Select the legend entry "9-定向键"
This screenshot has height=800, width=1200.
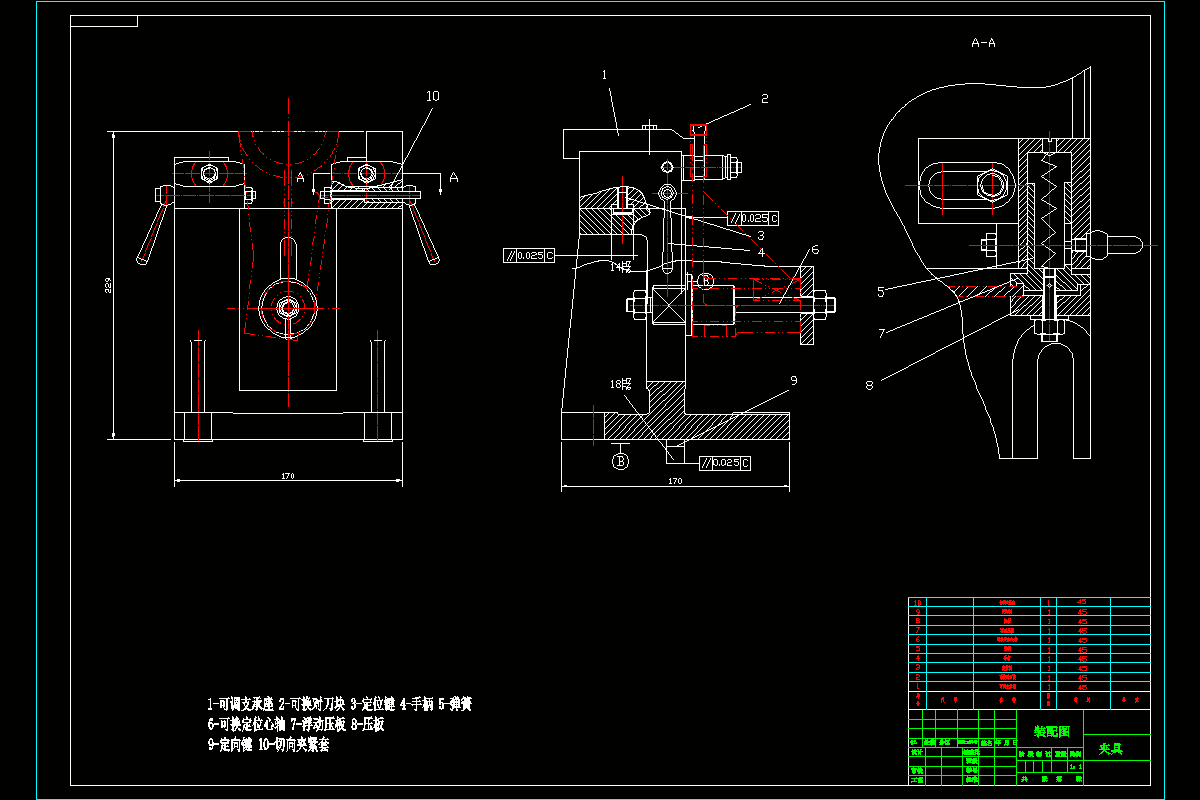click(230, 745)
